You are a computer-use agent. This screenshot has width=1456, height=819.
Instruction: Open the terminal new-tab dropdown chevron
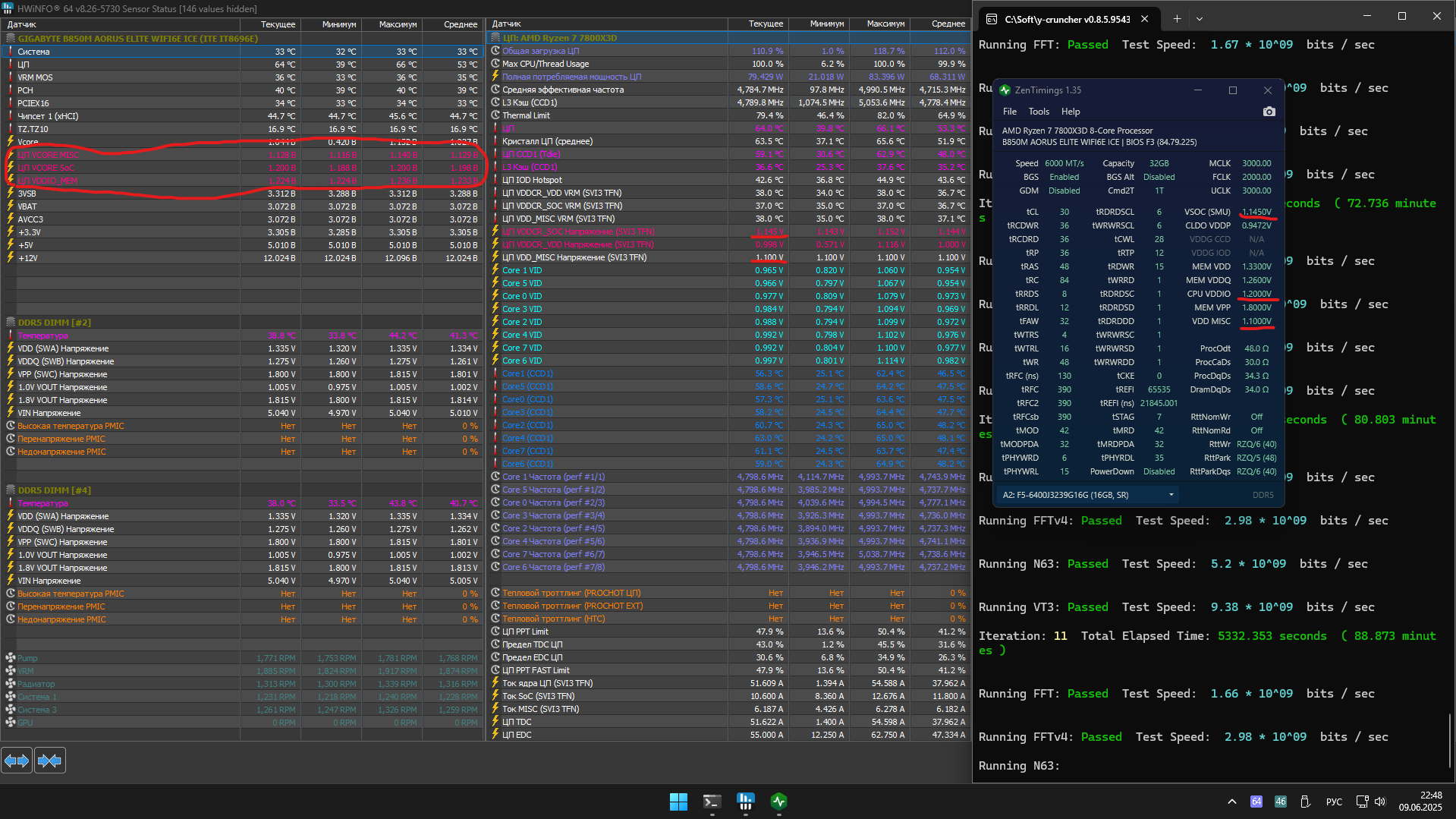[1200, 19]
